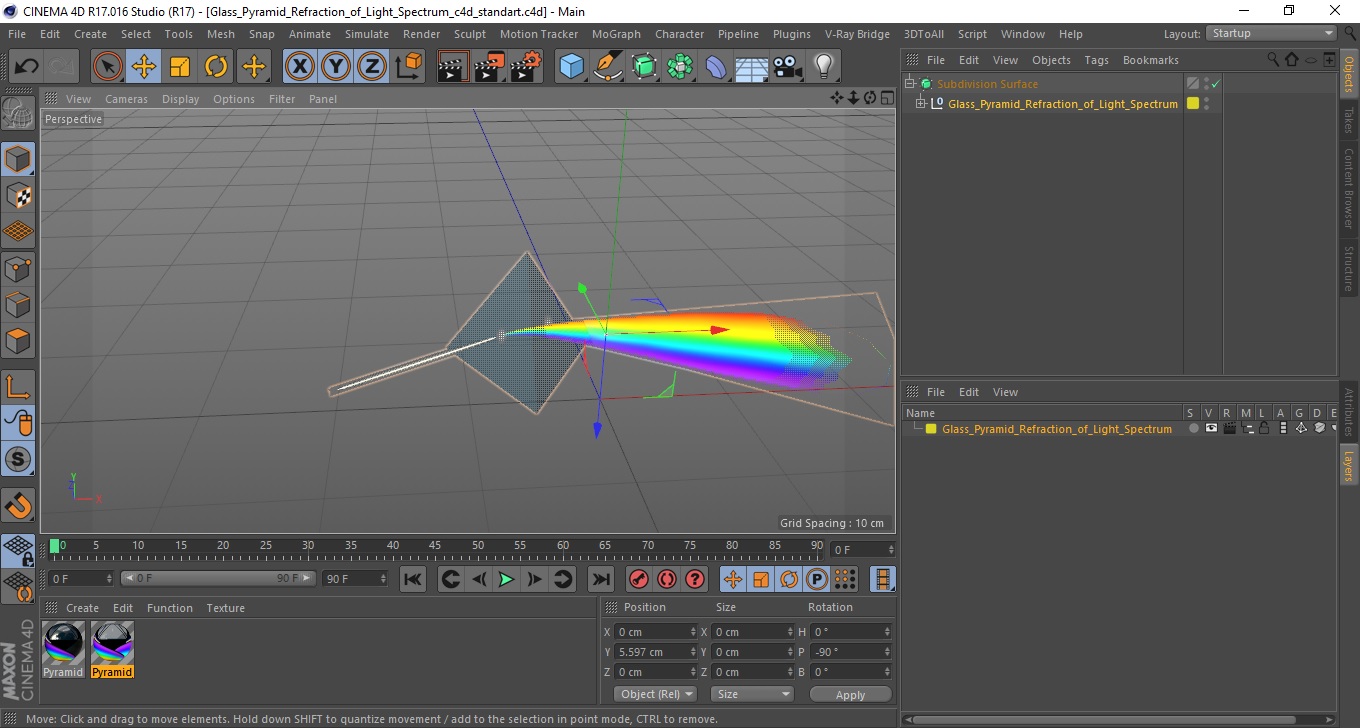Add a Light object
This screenshot has width=1360, height=728.
click(x=824, y=67)
